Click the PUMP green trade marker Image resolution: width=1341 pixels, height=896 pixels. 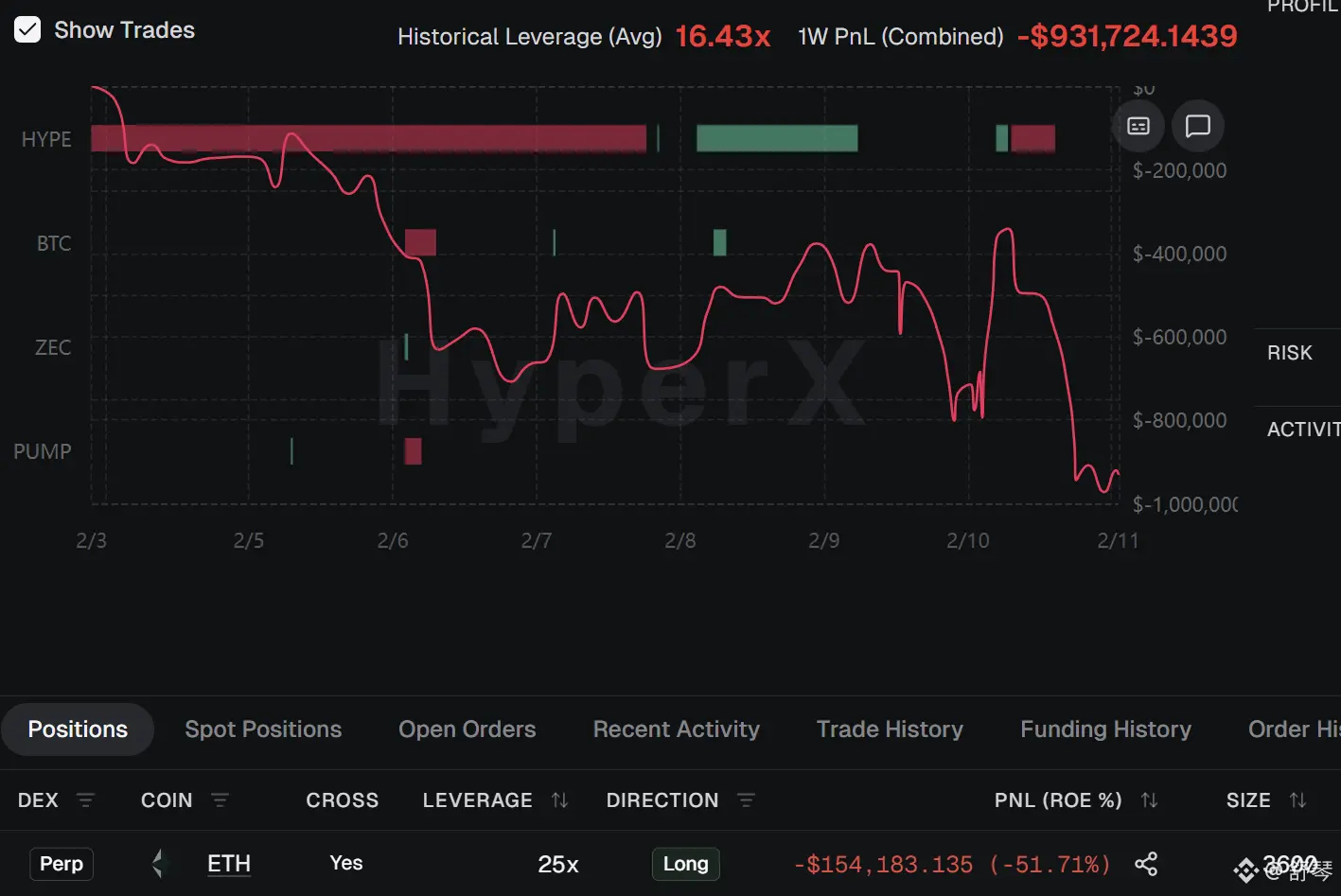coord(291,451)
